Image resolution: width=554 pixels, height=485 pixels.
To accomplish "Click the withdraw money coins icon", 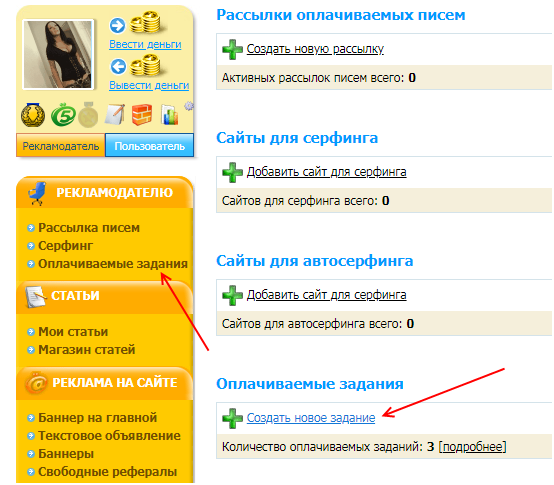I will pos(145,66).
